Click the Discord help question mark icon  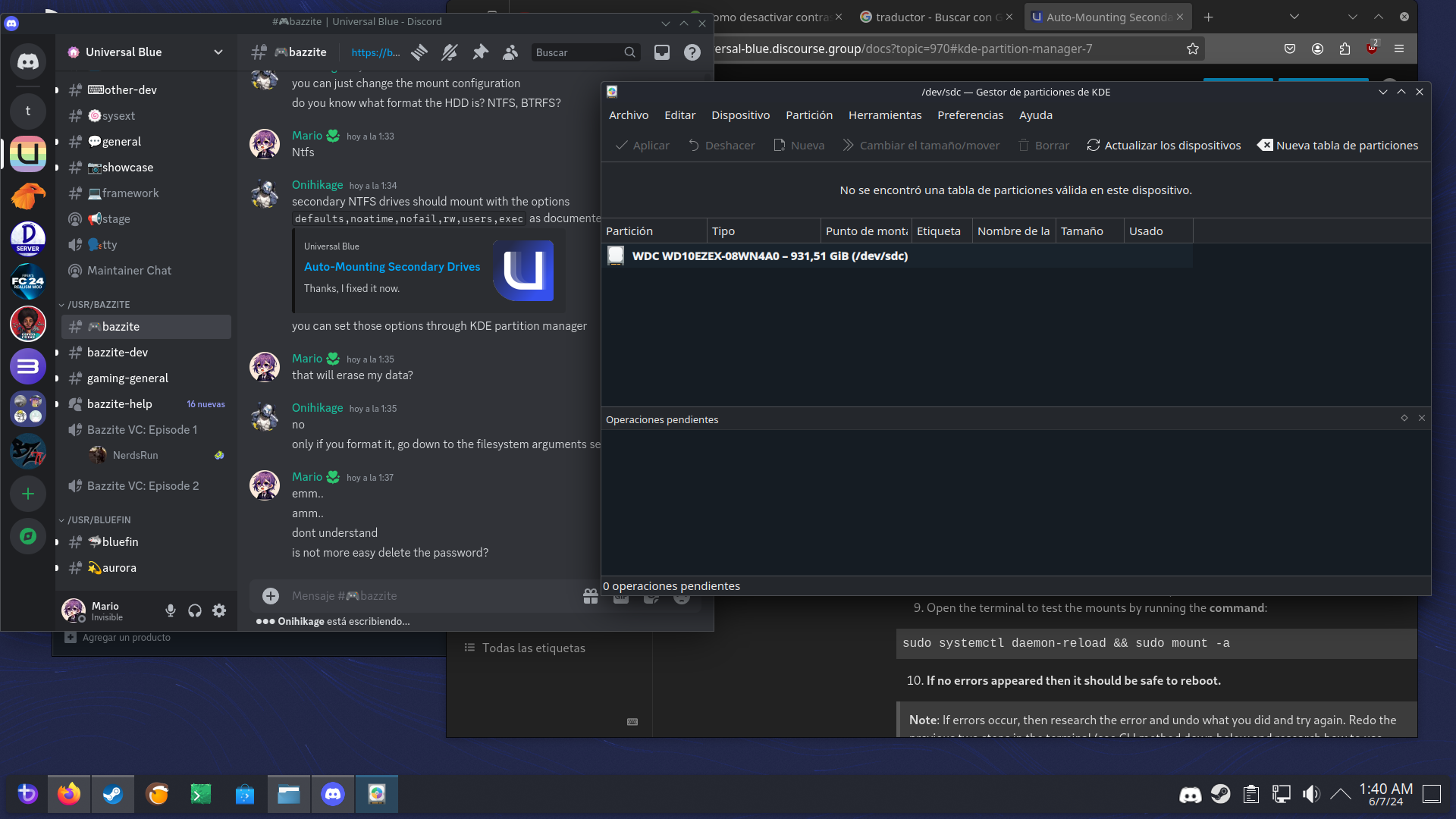[x=692, y=52]
